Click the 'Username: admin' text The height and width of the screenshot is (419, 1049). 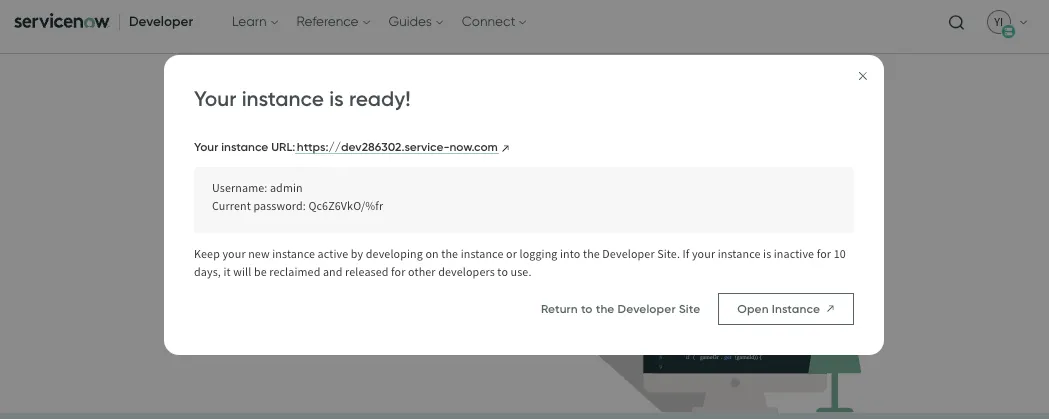point(257,188)
